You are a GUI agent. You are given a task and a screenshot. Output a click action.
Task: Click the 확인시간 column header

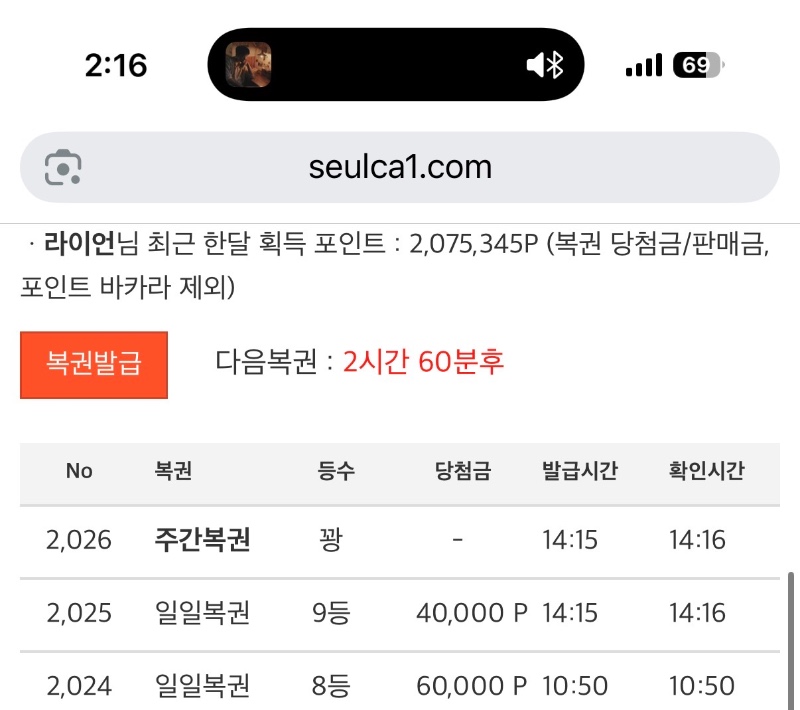point(707,471)
